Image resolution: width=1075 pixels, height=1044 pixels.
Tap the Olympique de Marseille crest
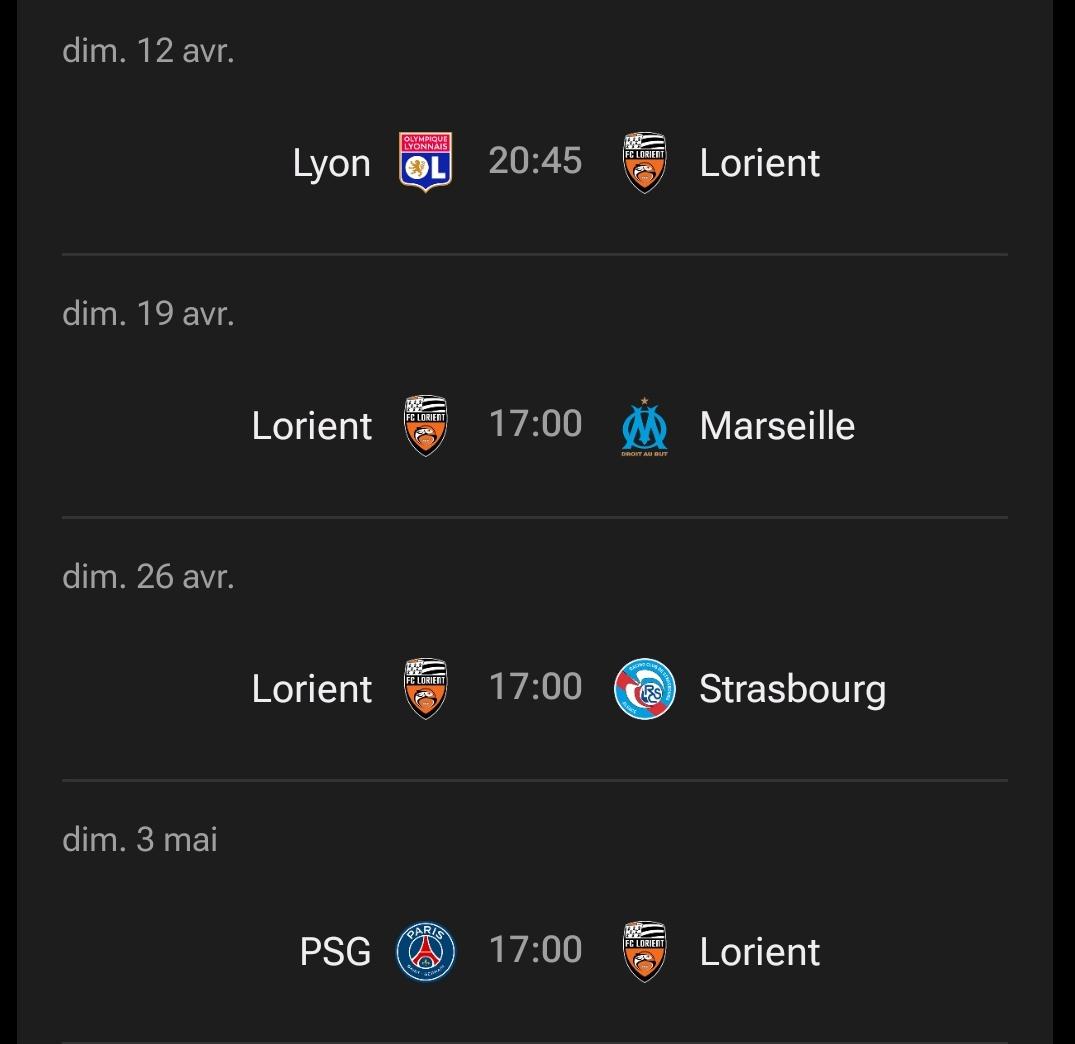click(x=645, y=426)
